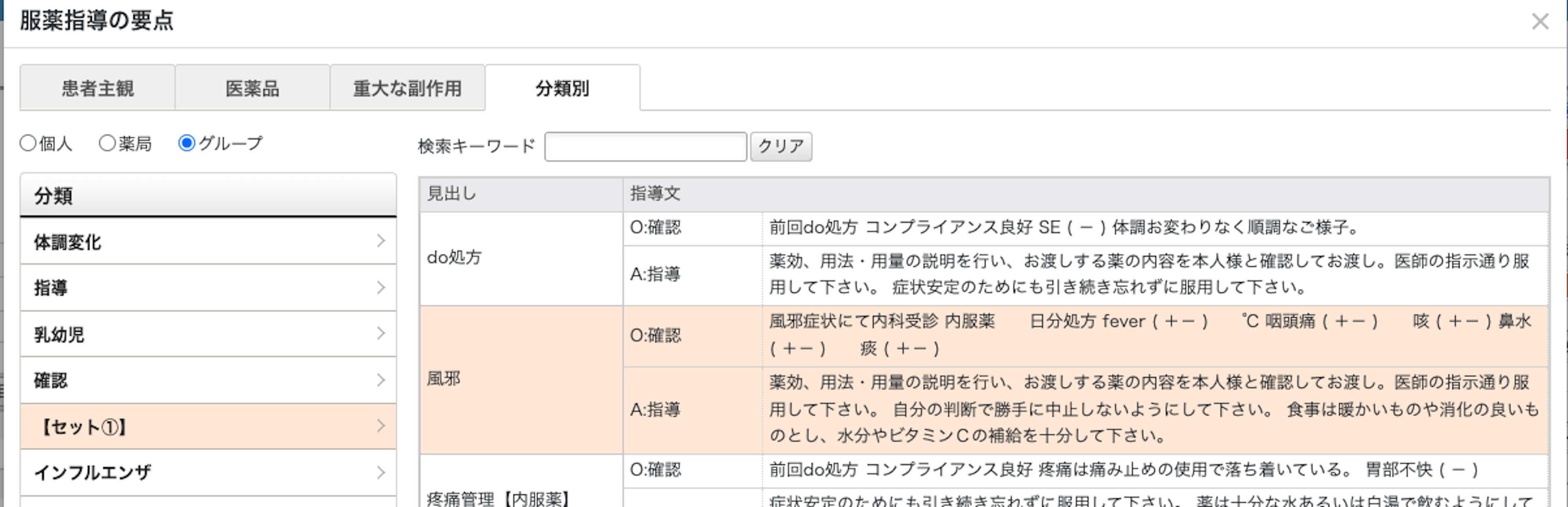The width and height of the screenshot is (1568, 507).
Task: Select the 薬局 radio button
Action: (107, 144)
